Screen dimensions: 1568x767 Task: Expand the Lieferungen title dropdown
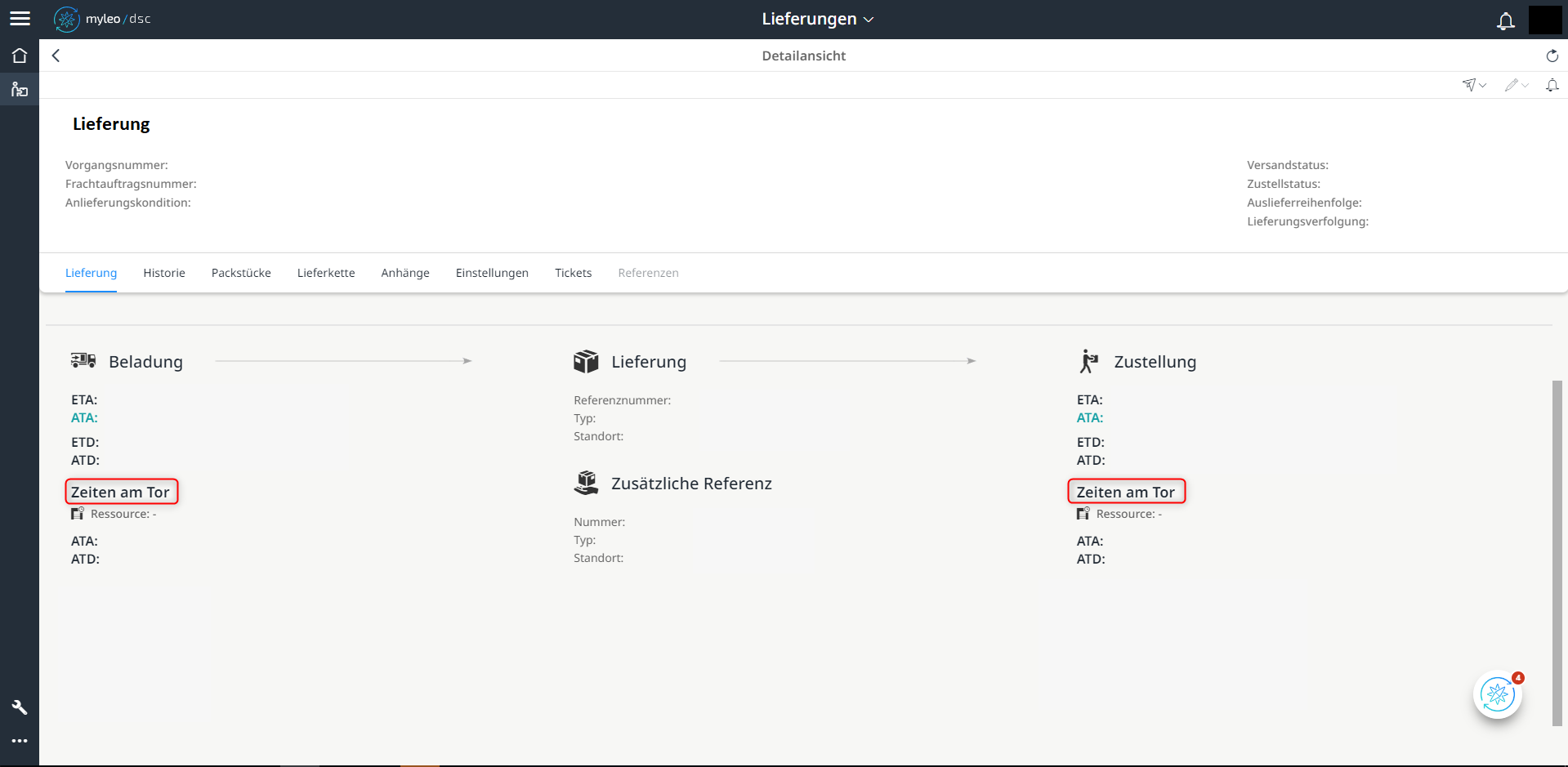(x=817, y=19)
